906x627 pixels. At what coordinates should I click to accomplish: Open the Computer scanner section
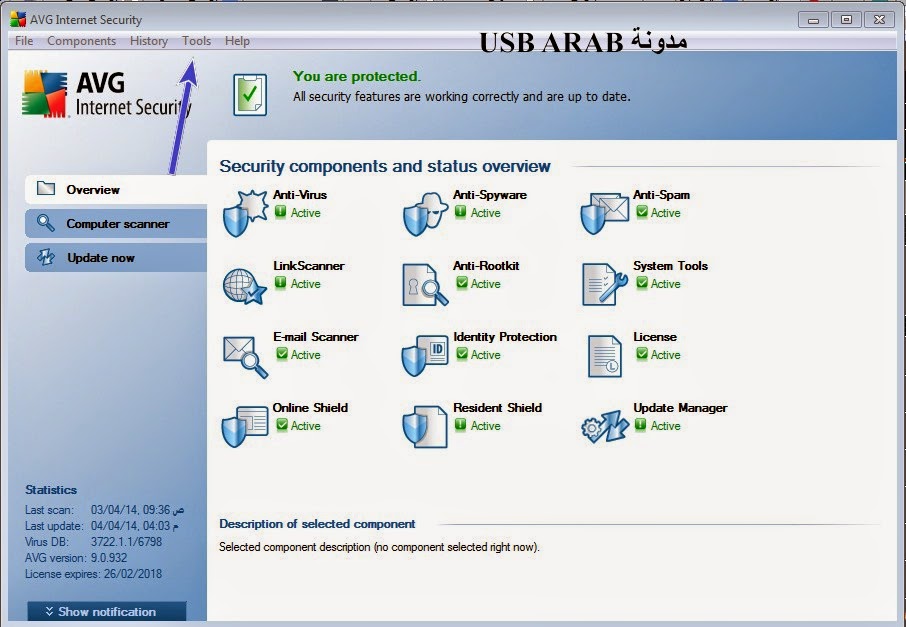click(116, 224)
